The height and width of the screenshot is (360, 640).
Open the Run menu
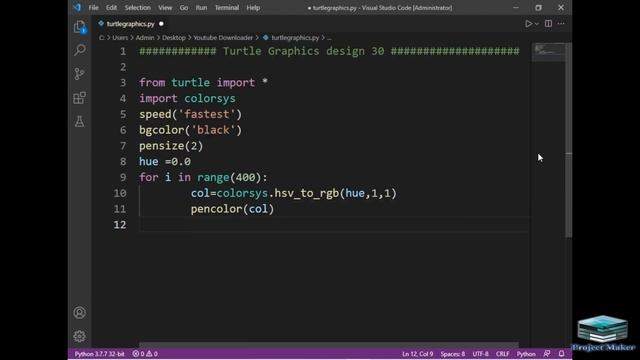point(201,8)
